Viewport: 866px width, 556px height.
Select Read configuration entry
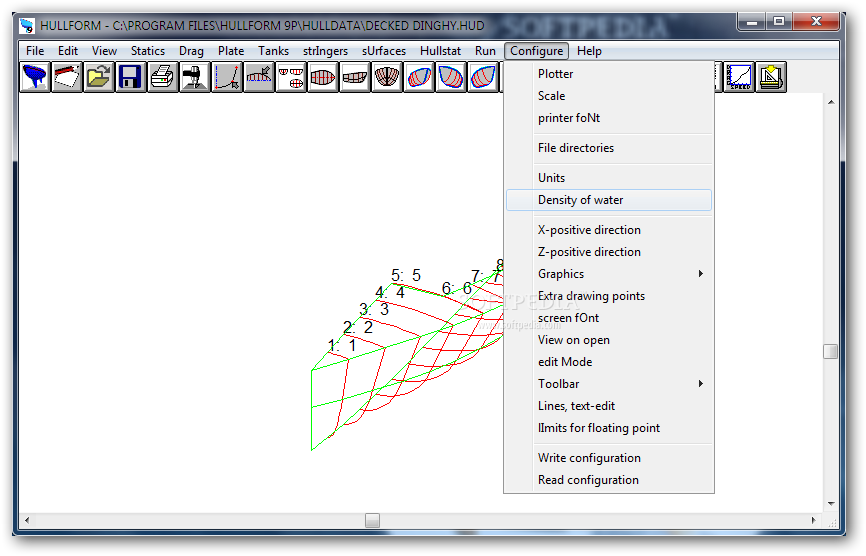tap(609, 480)
